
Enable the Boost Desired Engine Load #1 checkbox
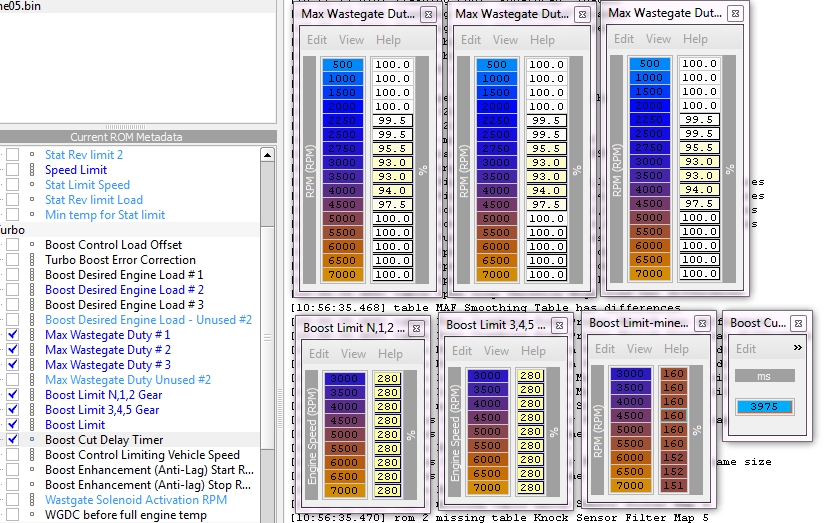click(x=12, y=275)
